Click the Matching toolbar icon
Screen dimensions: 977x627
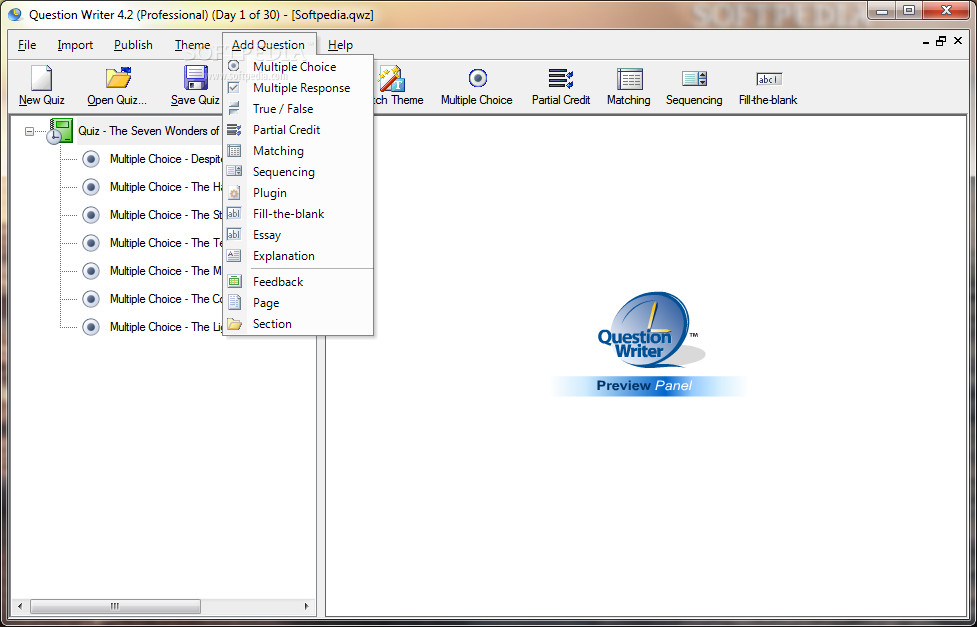pyautogui.click(x=629, y=79)
